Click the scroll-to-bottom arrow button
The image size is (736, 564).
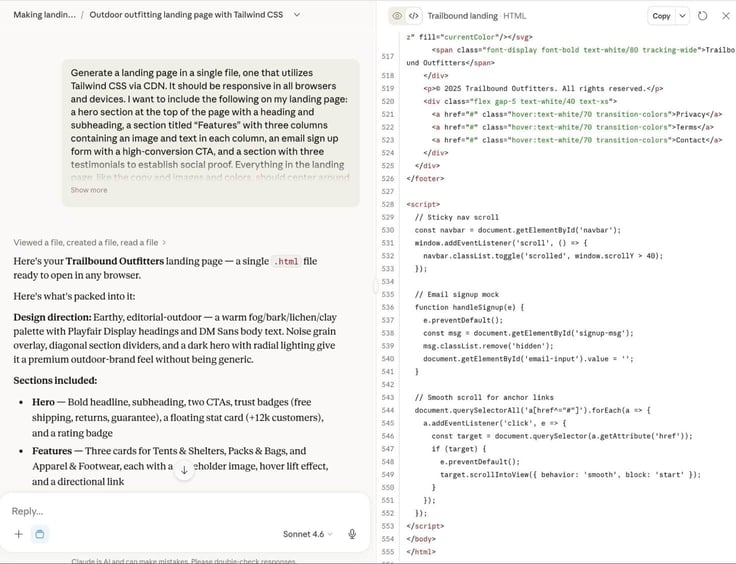[x=184, y=470]
